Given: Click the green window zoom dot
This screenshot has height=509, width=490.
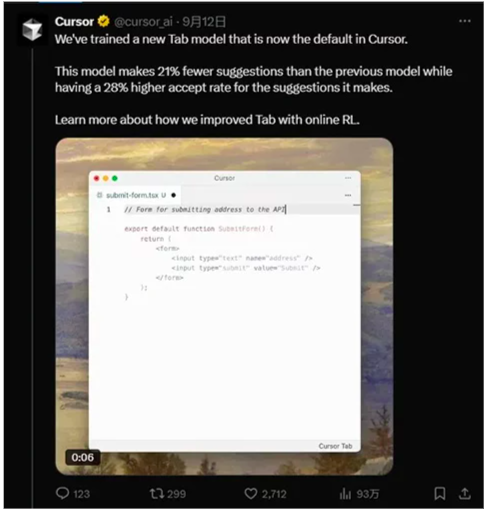Looking at the screenshot, I should tap(115, 178).
